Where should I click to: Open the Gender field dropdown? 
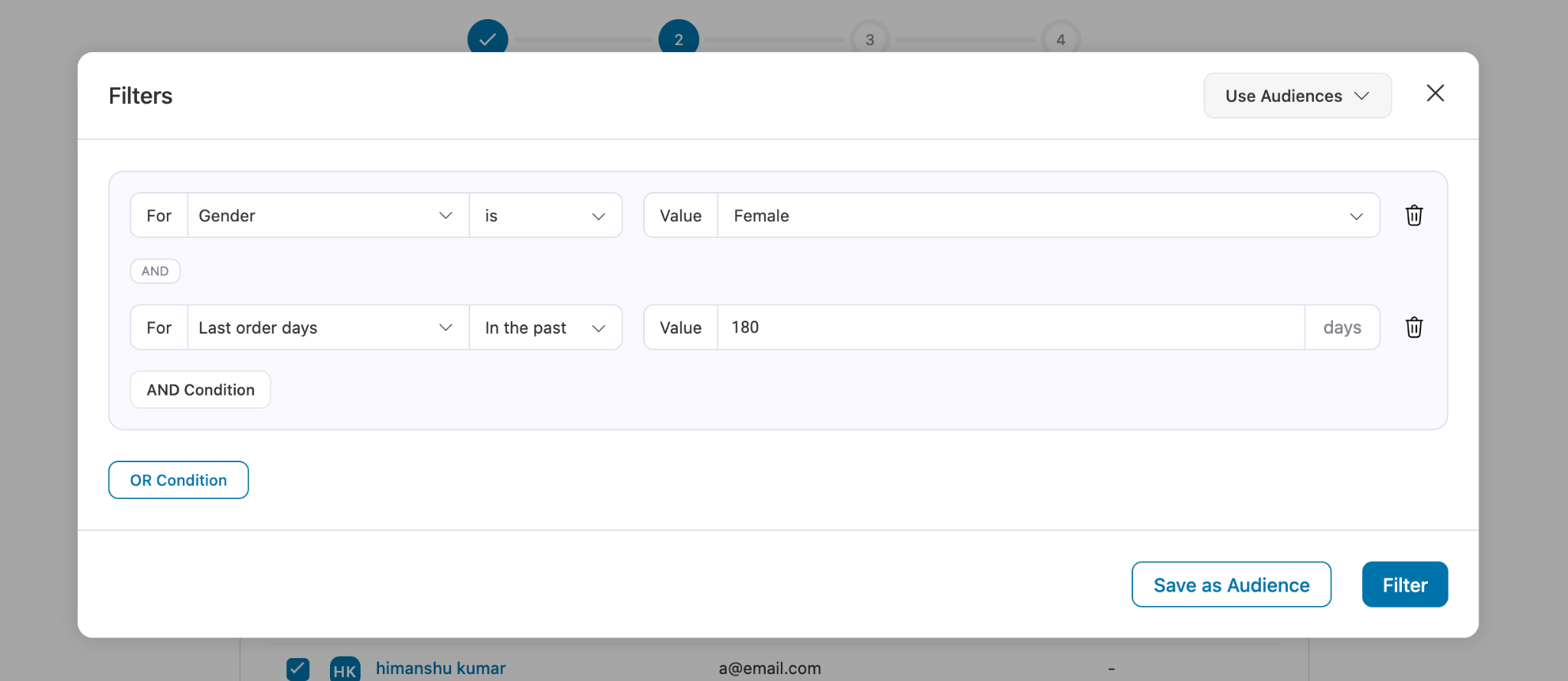pyautogui.click(x=328, y=216)
